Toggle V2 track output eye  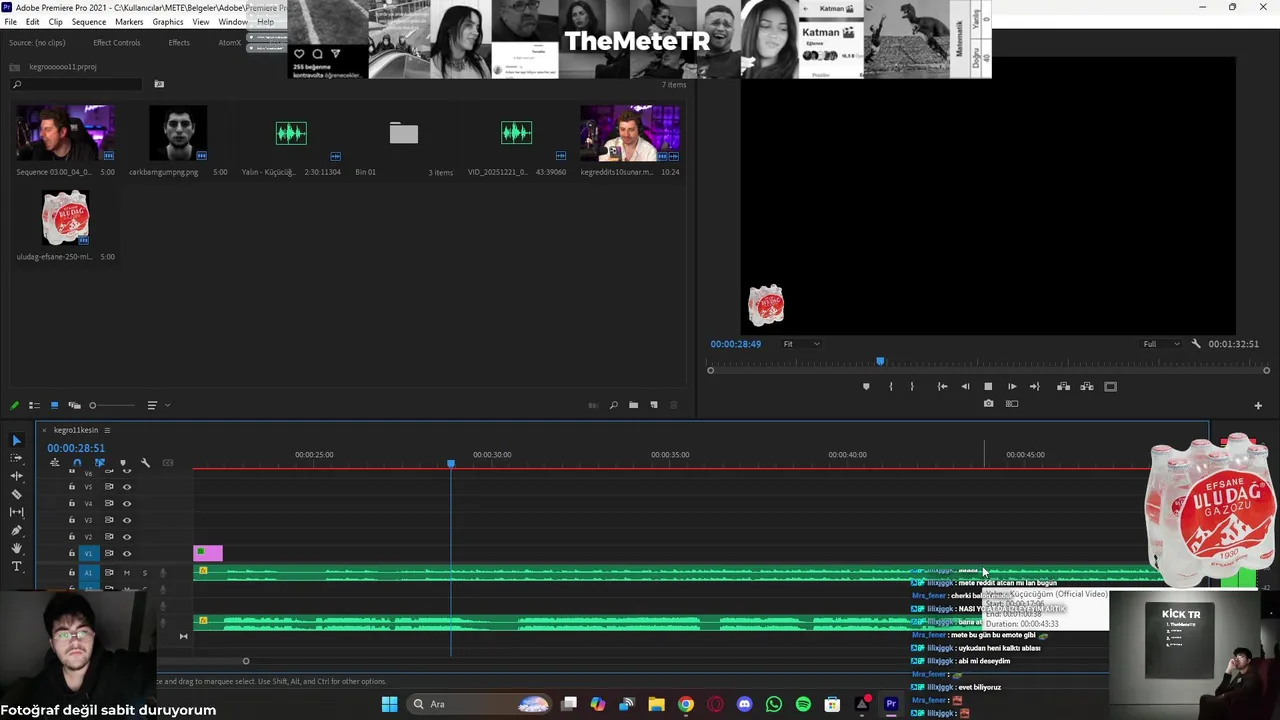(x=127, y=537)
